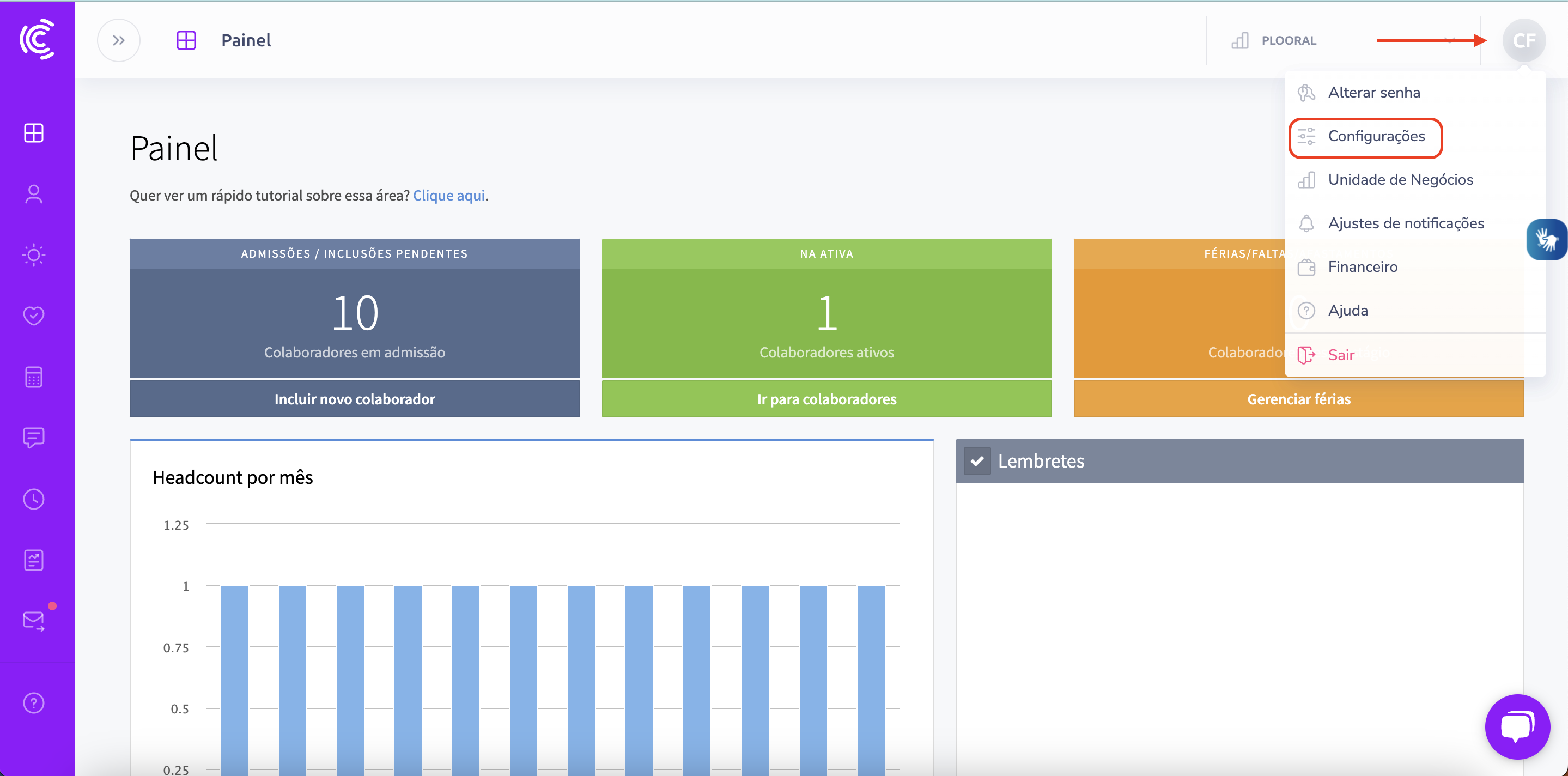Open the chat message icon in sidebar
The height and width of the screenshot is (776, 1568).
click(33, 438)
